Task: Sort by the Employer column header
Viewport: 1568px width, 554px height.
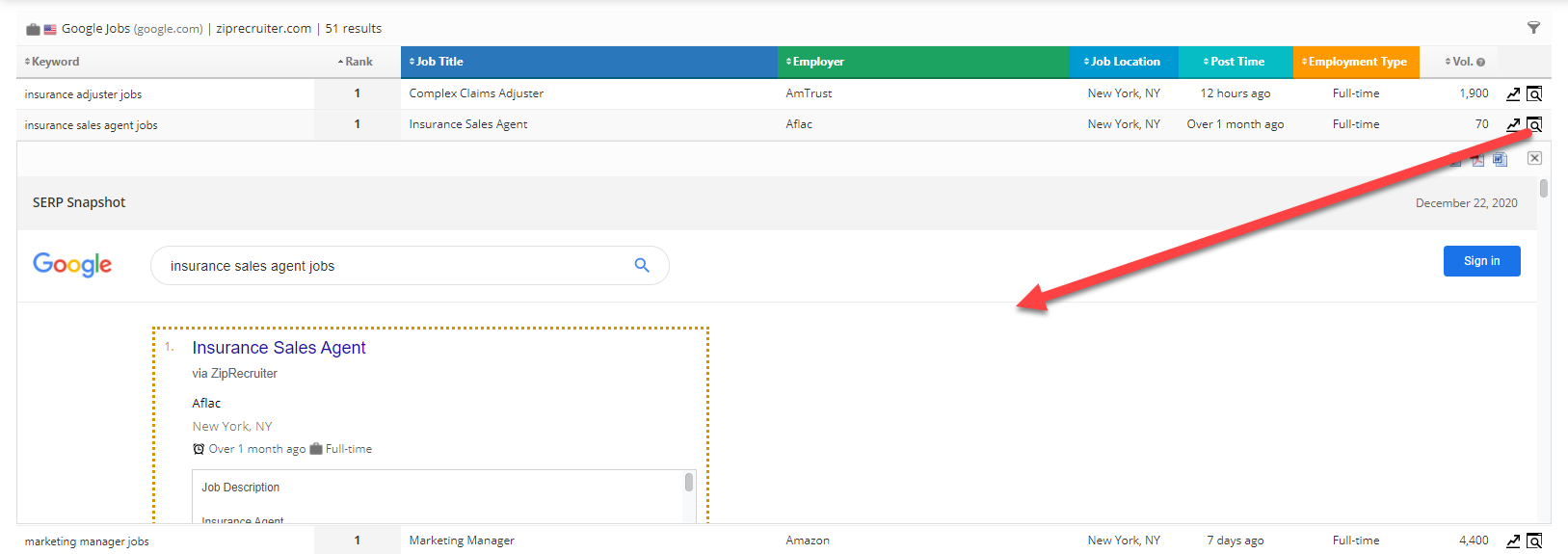Action: tap(817, 62)
